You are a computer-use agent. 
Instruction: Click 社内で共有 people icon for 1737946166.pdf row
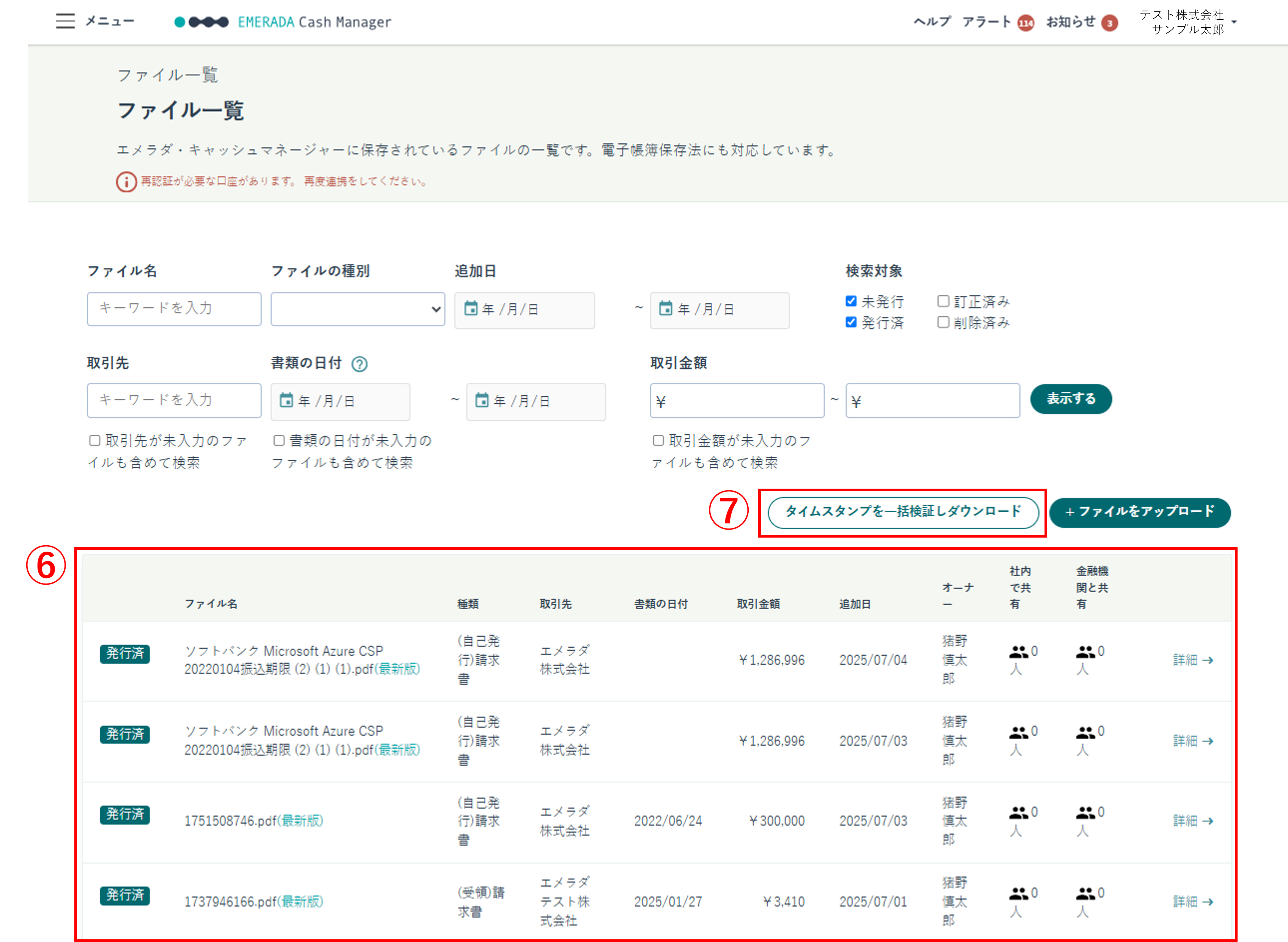point(1018,893)
